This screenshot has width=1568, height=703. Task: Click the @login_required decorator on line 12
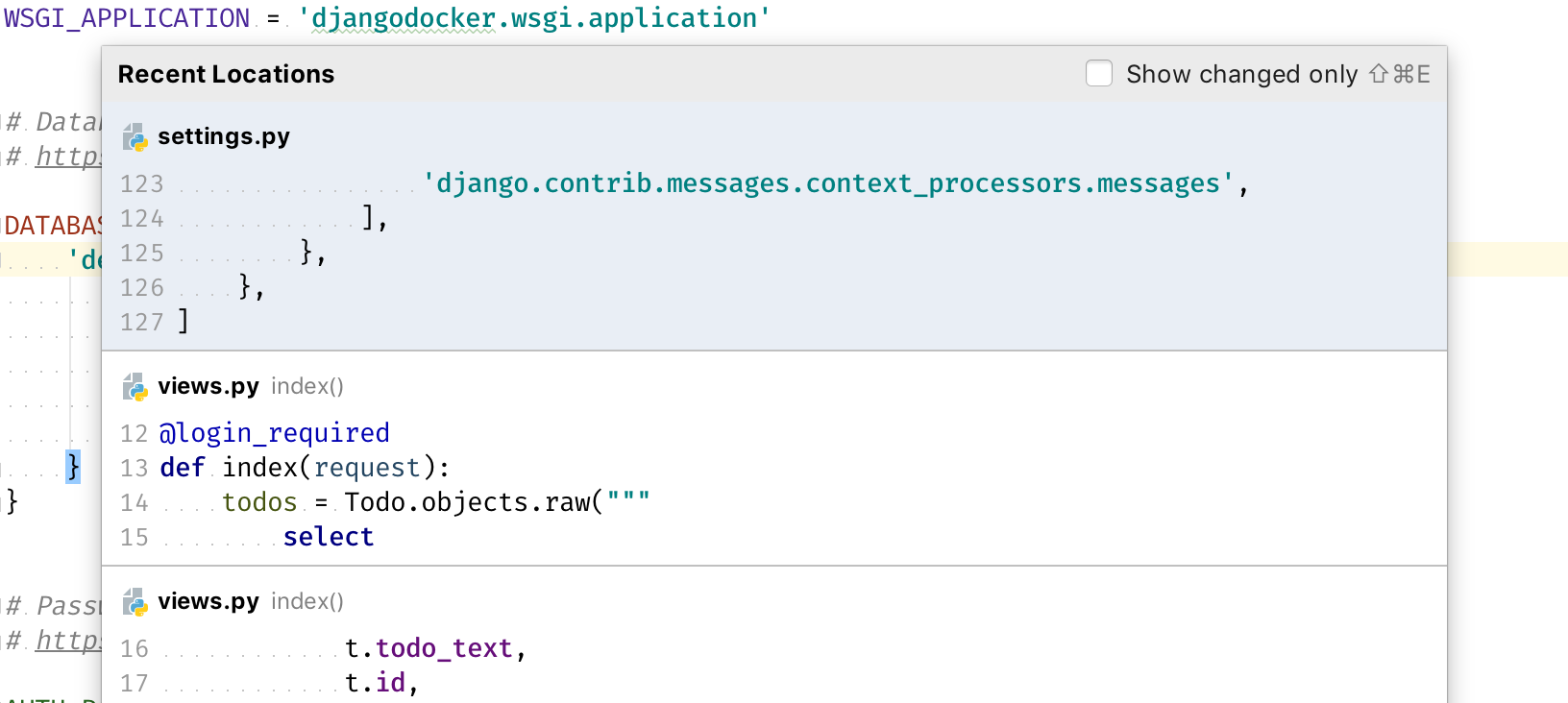click(x=275, y=433)
